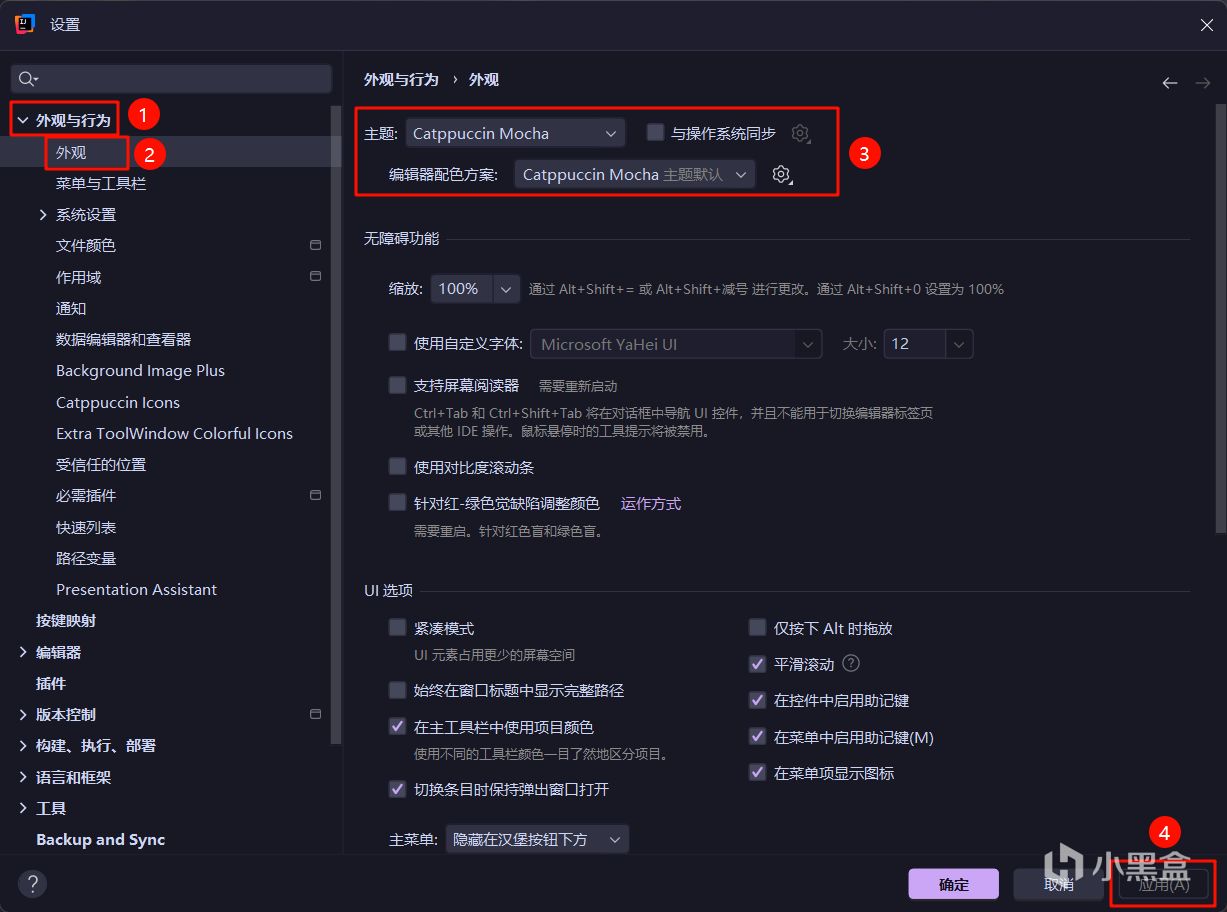Select 菜单与工具栏 settings page
Image resolution: width=1227 pixels, height=912 pixels.
(101, 183)
